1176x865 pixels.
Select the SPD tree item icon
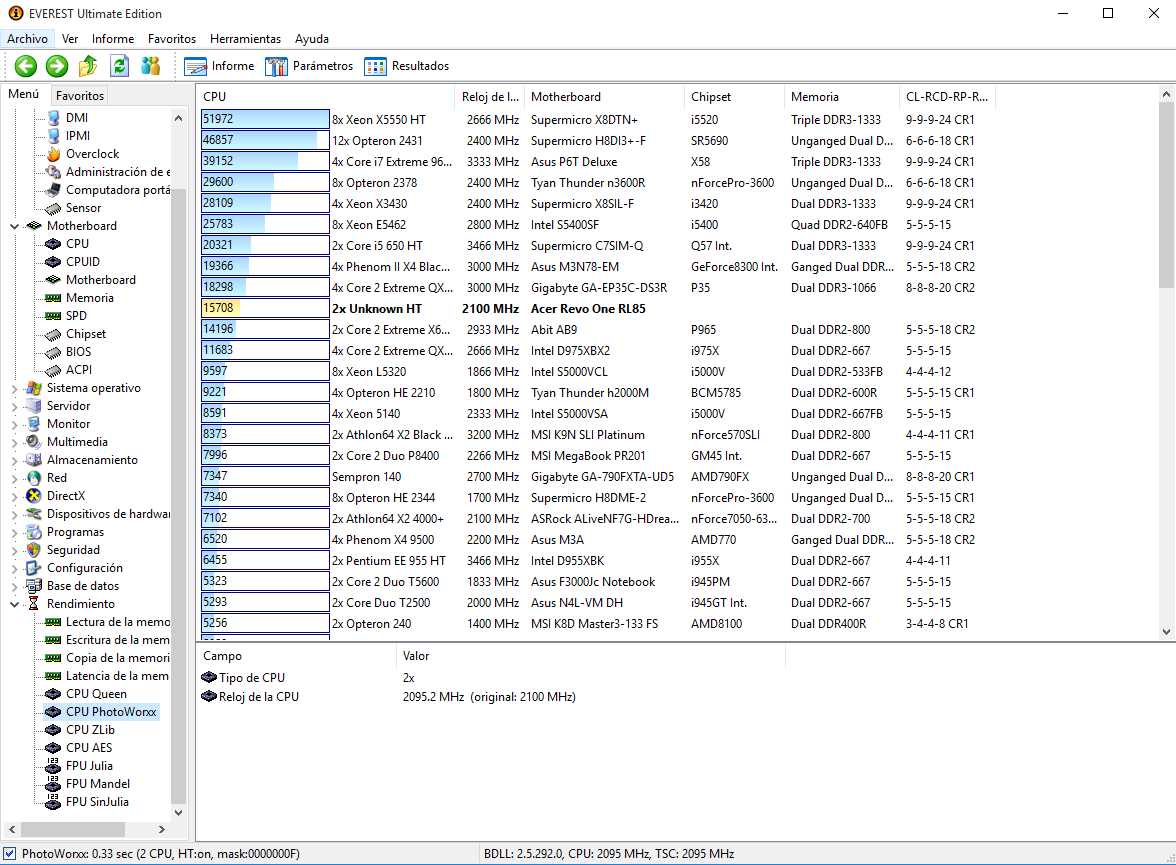53,316
